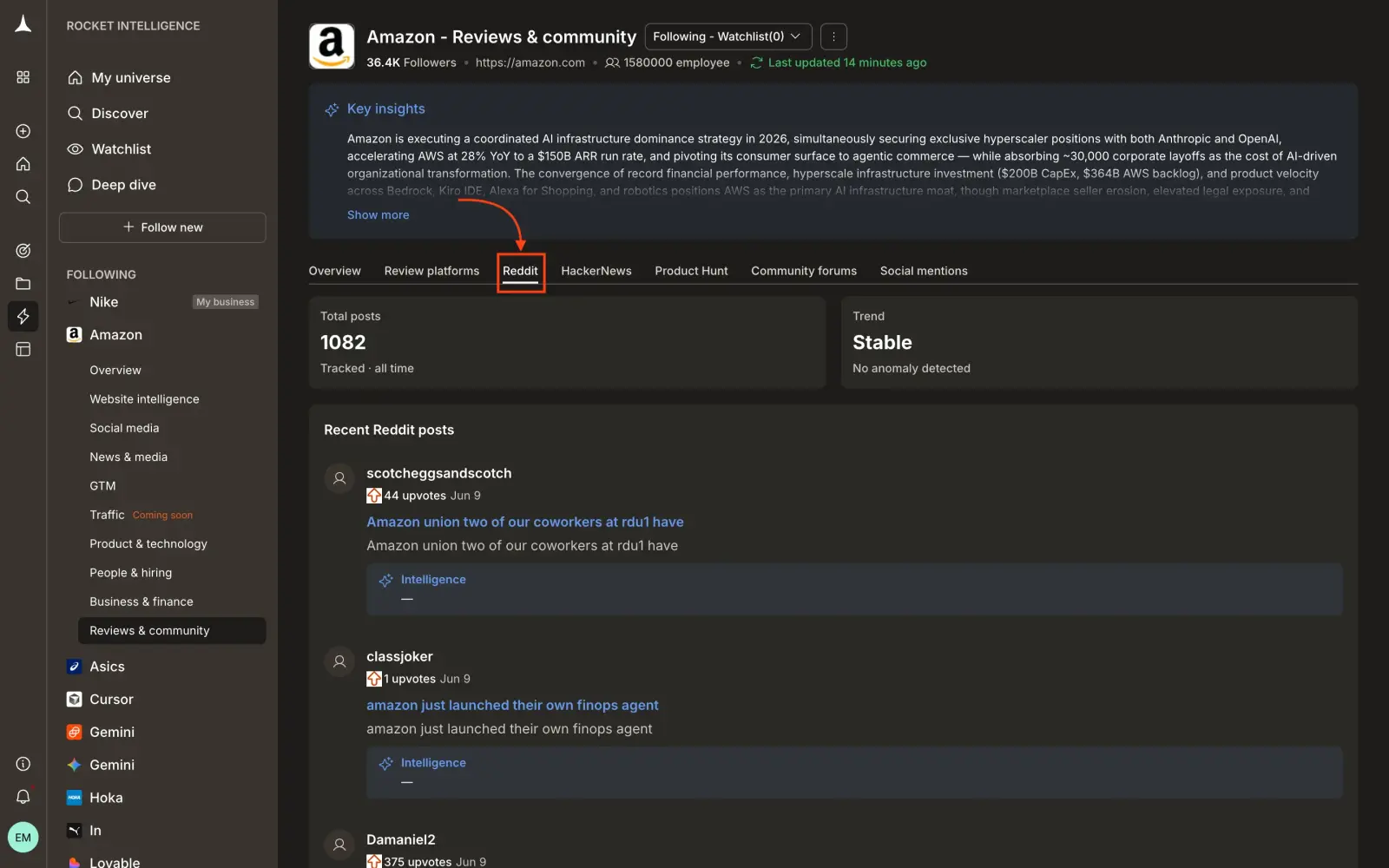Screen dimensions: 1389x868
Task: Open post 'Amazon union two of our coworkers'
Action: pos(525,522)
